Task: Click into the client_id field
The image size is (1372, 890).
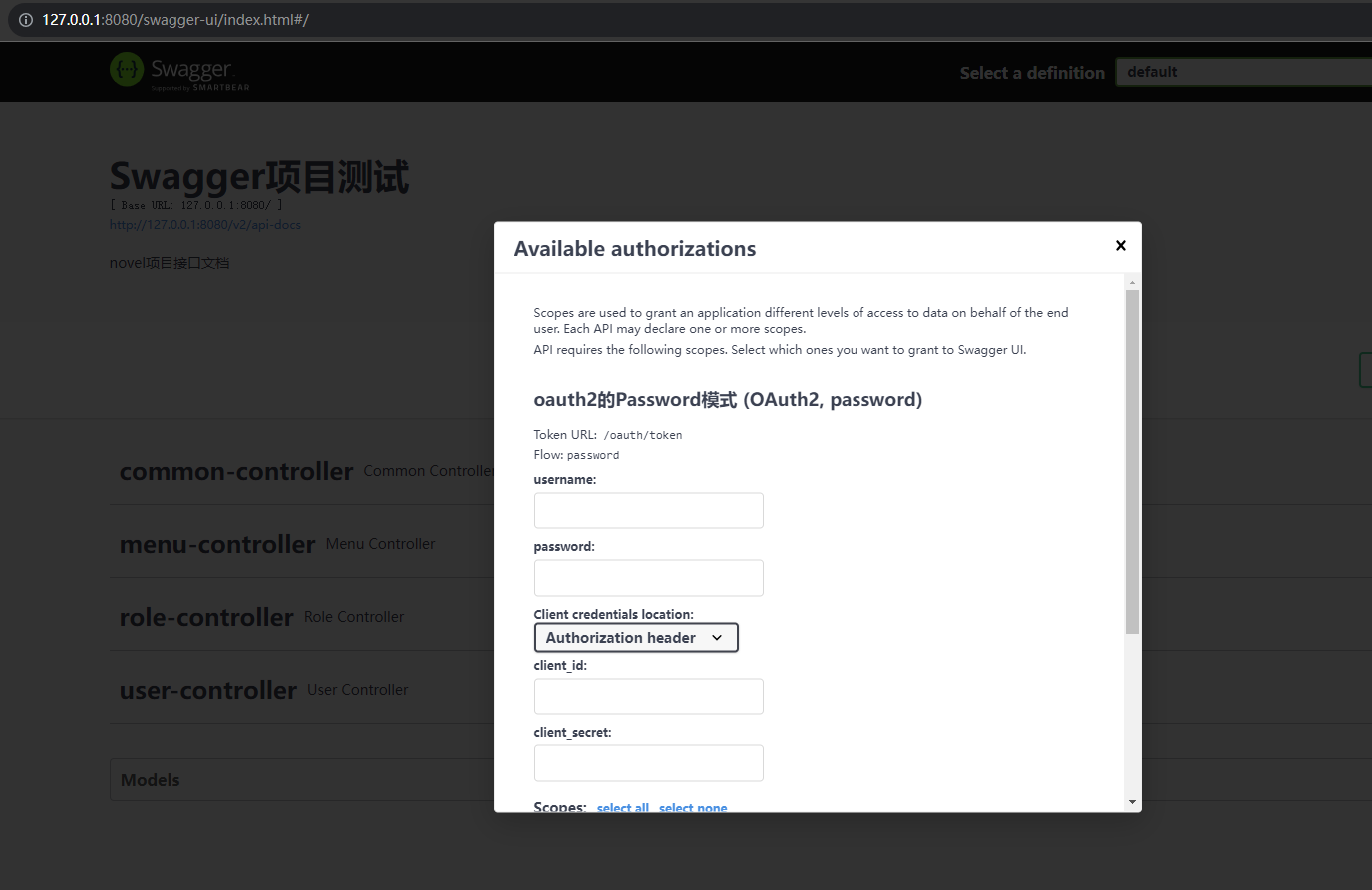Action: (x=648, y=697)
